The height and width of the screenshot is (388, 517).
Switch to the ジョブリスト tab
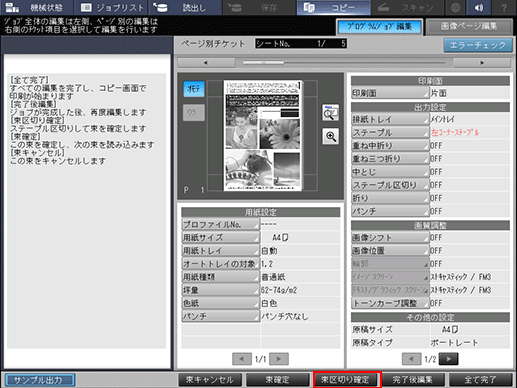tap(112, 7)
